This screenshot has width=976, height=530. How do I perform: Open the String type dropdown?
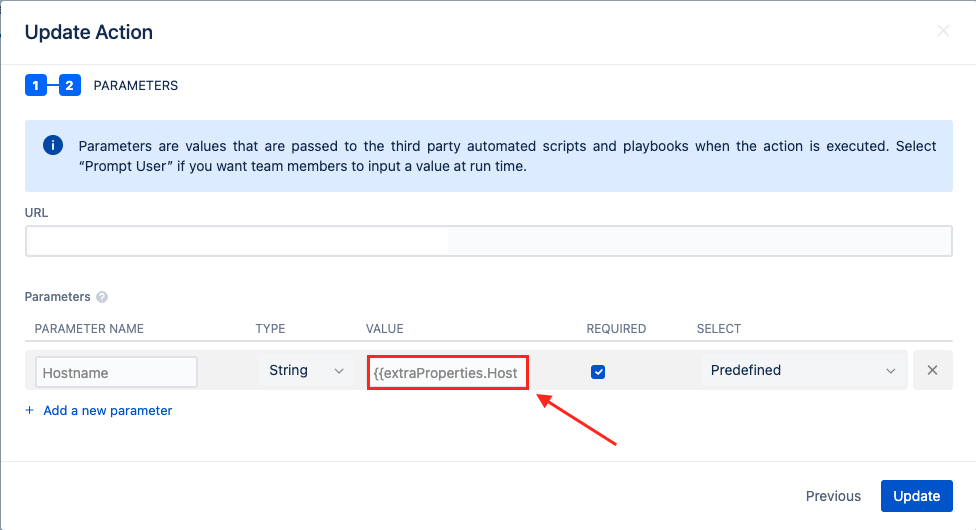(306, 371)
